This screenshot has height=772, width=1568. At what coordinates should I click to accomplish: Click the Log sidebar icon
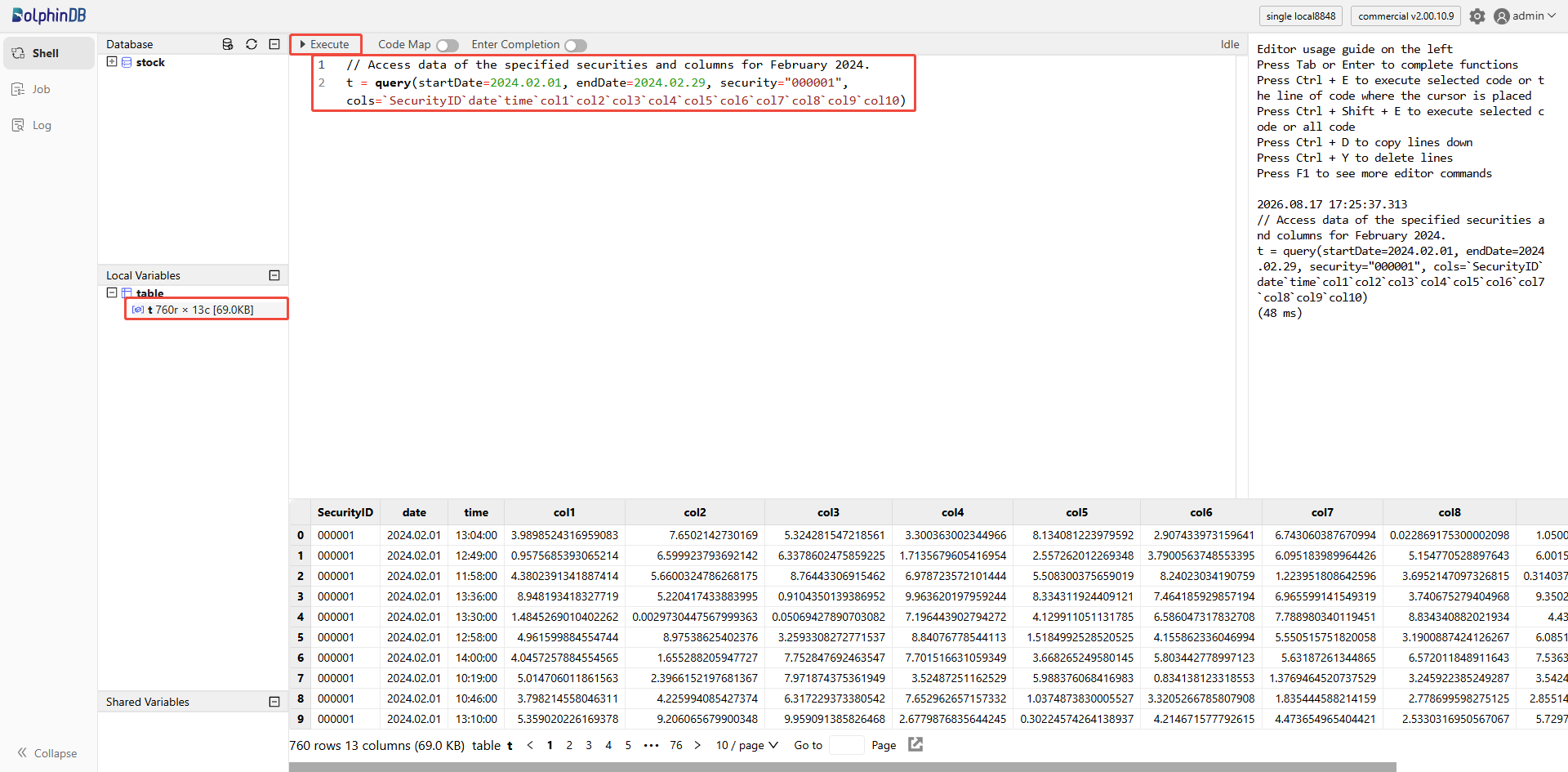point(18,125)
